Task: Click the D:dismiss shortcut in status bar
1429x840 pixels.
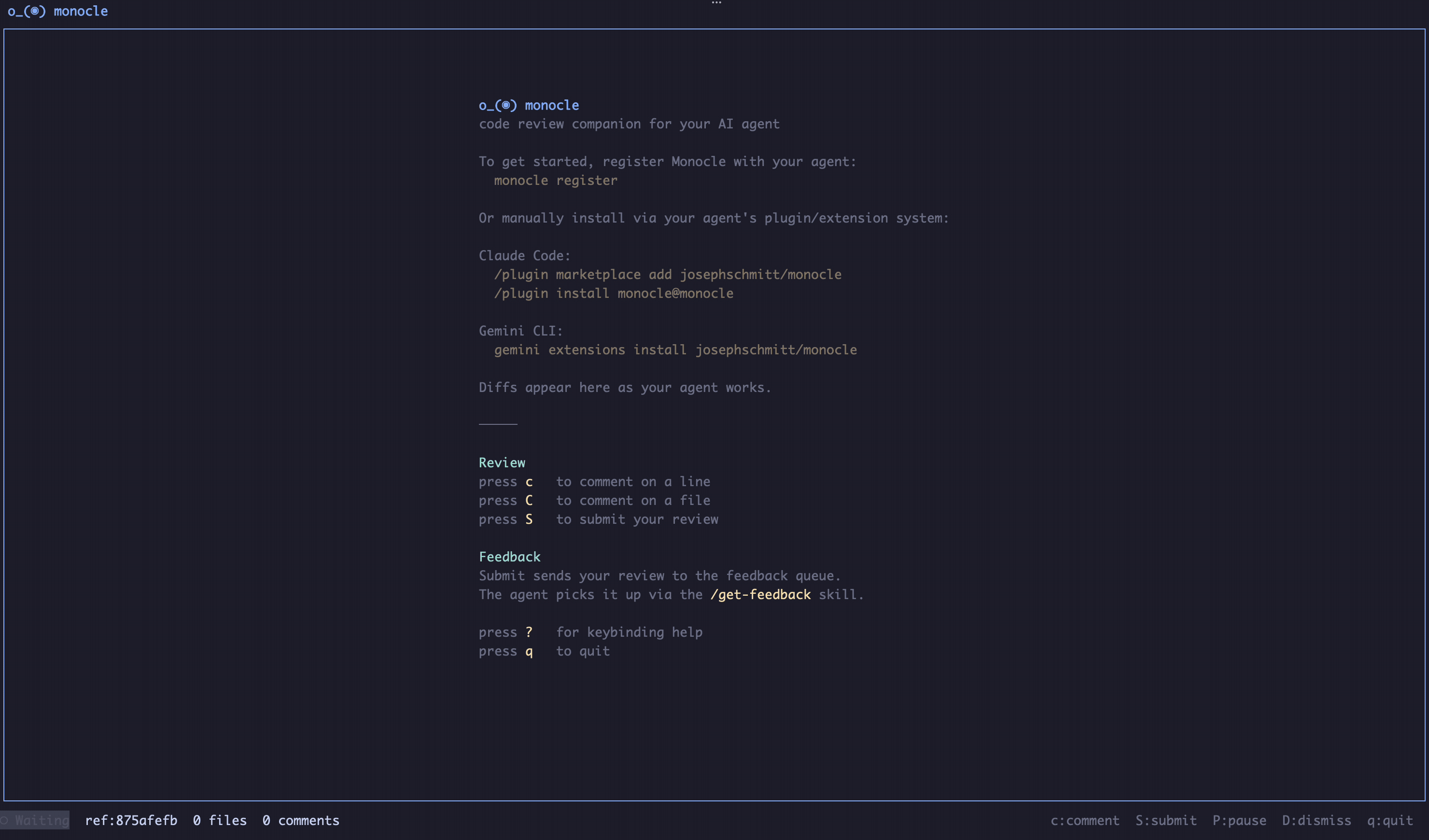Action: [x=1317, y=820]
